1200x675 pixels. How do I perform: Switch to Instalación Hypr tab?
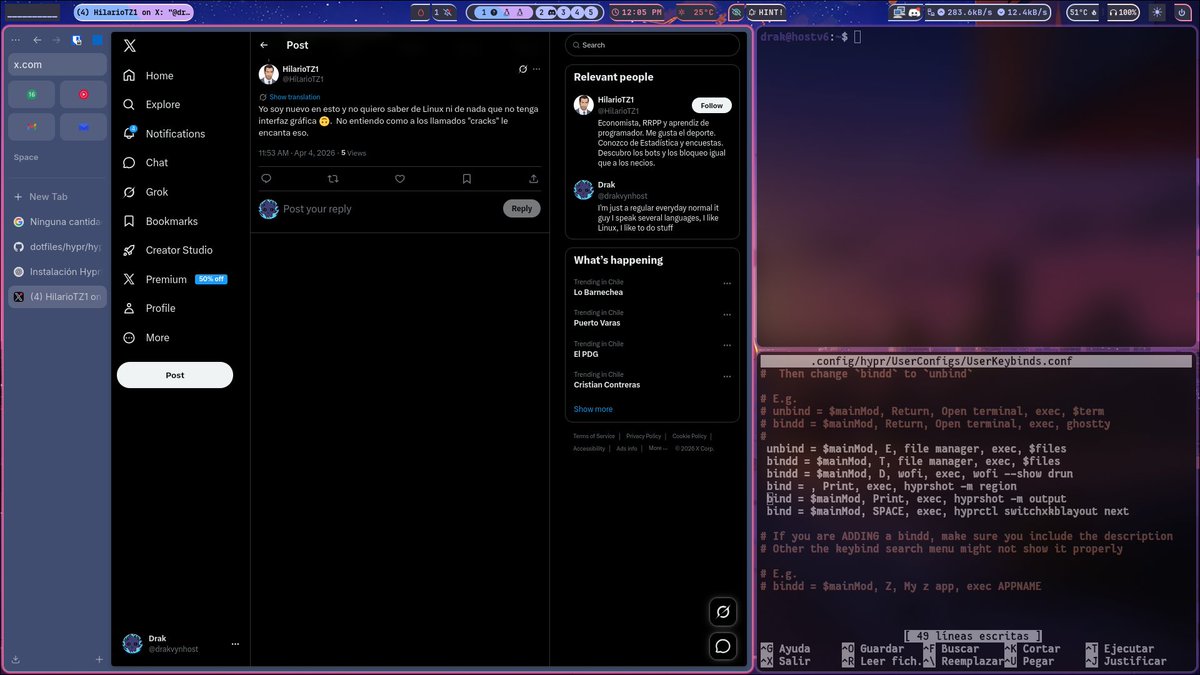tap(57, 272)
